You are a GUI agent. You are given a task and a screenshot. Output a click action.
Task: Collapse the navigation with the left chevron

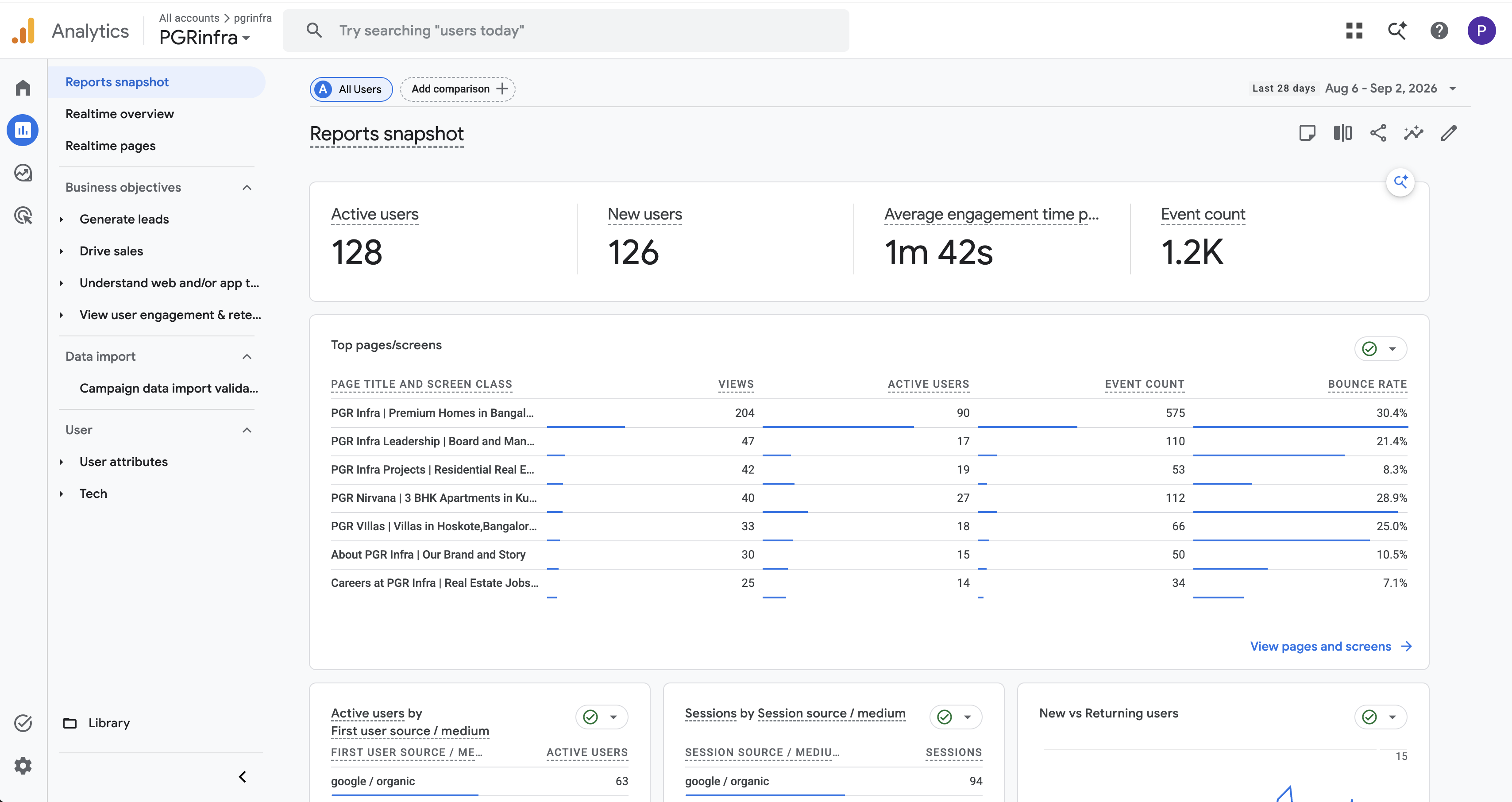(x=243, y=777)
